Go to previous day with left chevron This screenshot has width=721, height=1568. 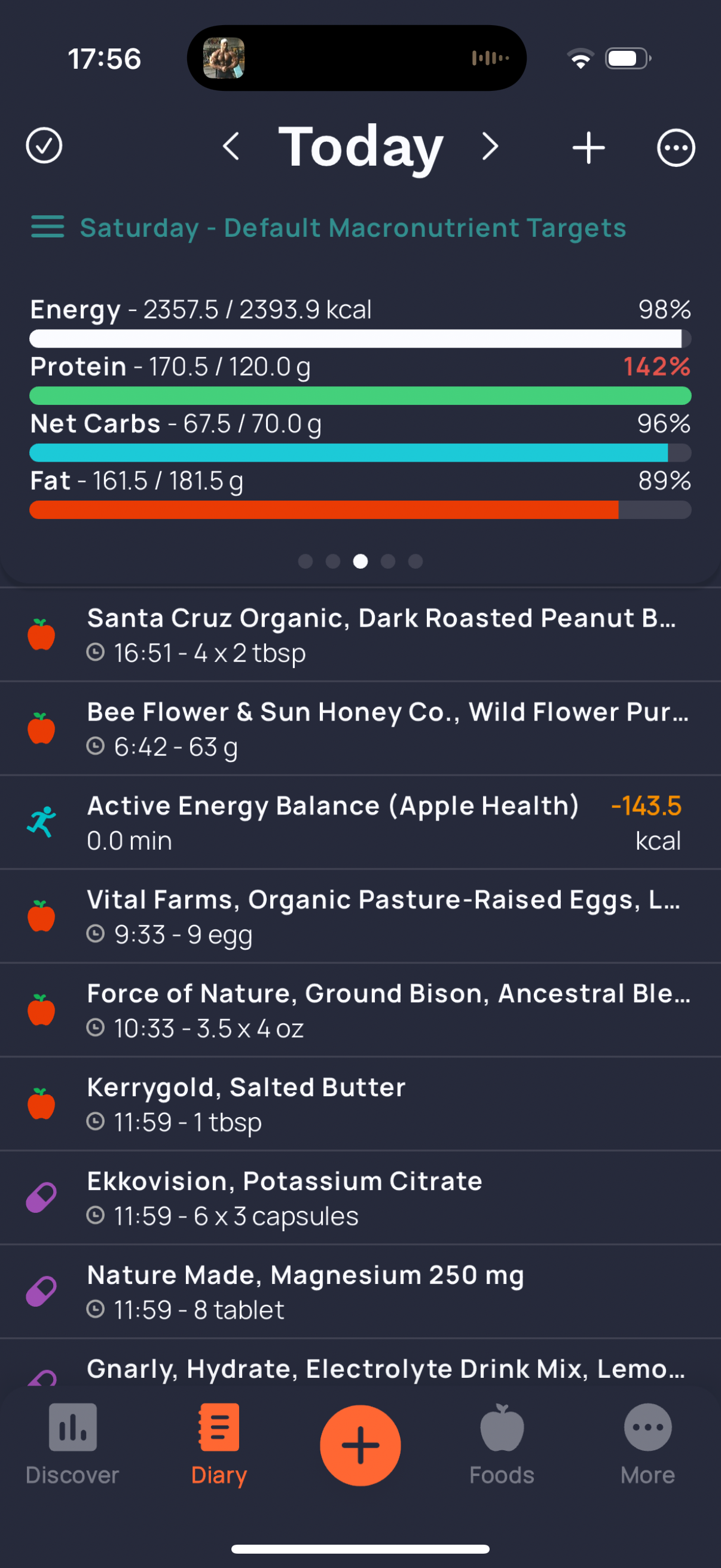click(x=231, y=146)
